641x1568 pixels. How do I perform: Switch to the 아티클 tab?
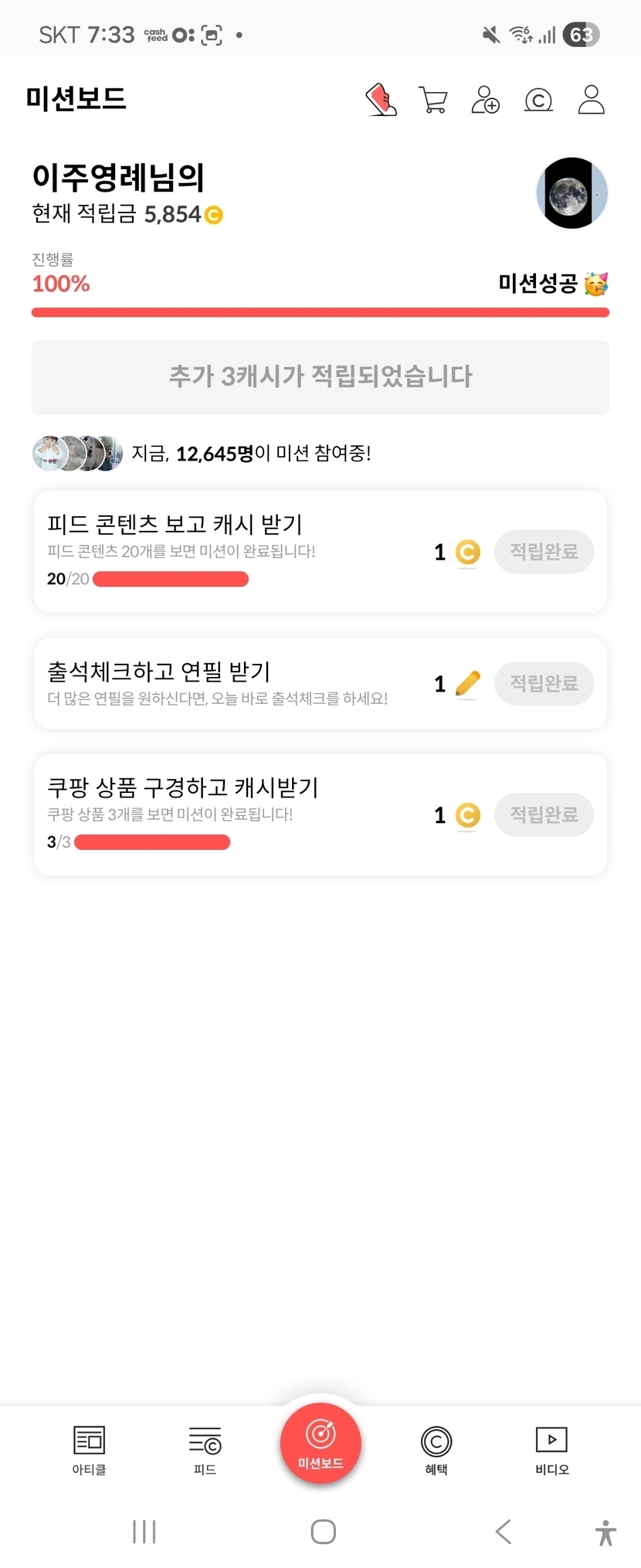[x=89, y=1450]
